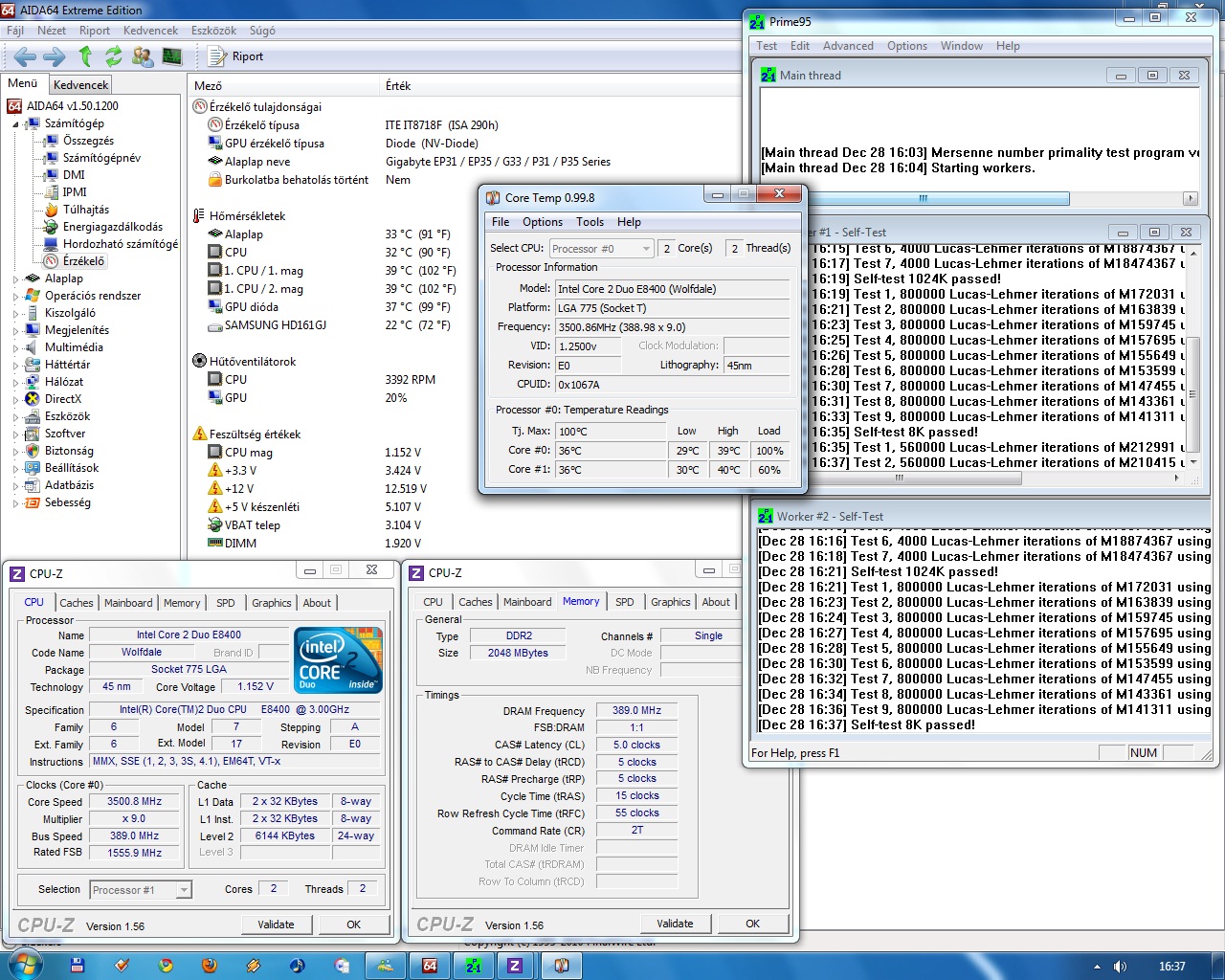Open the Window menu in Prime95
1225x980 pixels.
pyautogui.click(x=962, y=46)
